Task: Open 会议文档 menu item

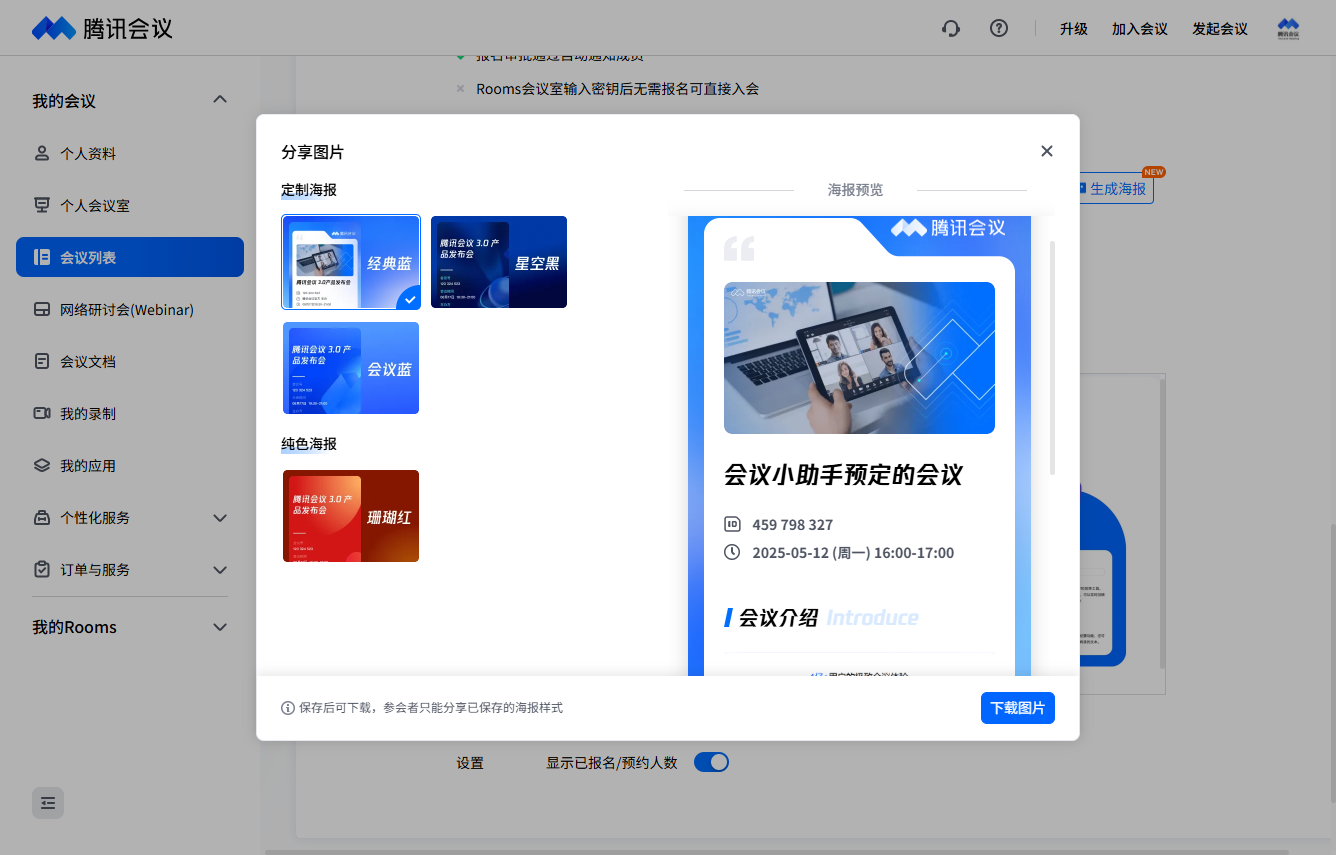Action: pos(130,361)
